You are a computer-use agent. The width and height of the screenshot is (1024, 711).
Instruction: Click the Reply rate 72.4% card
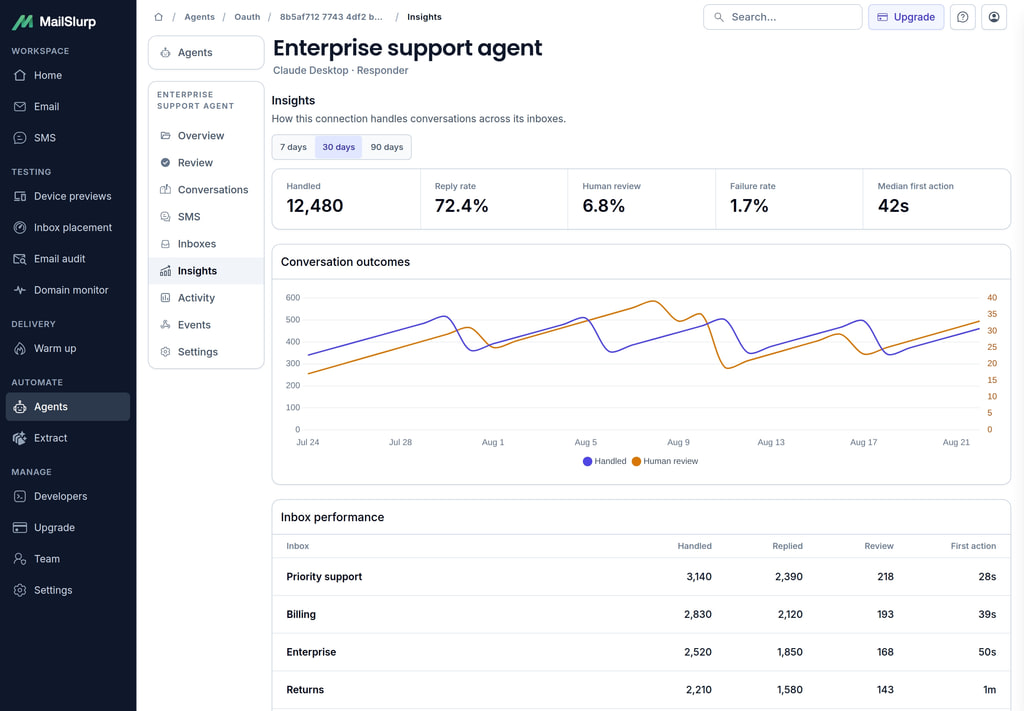[494, 199]
